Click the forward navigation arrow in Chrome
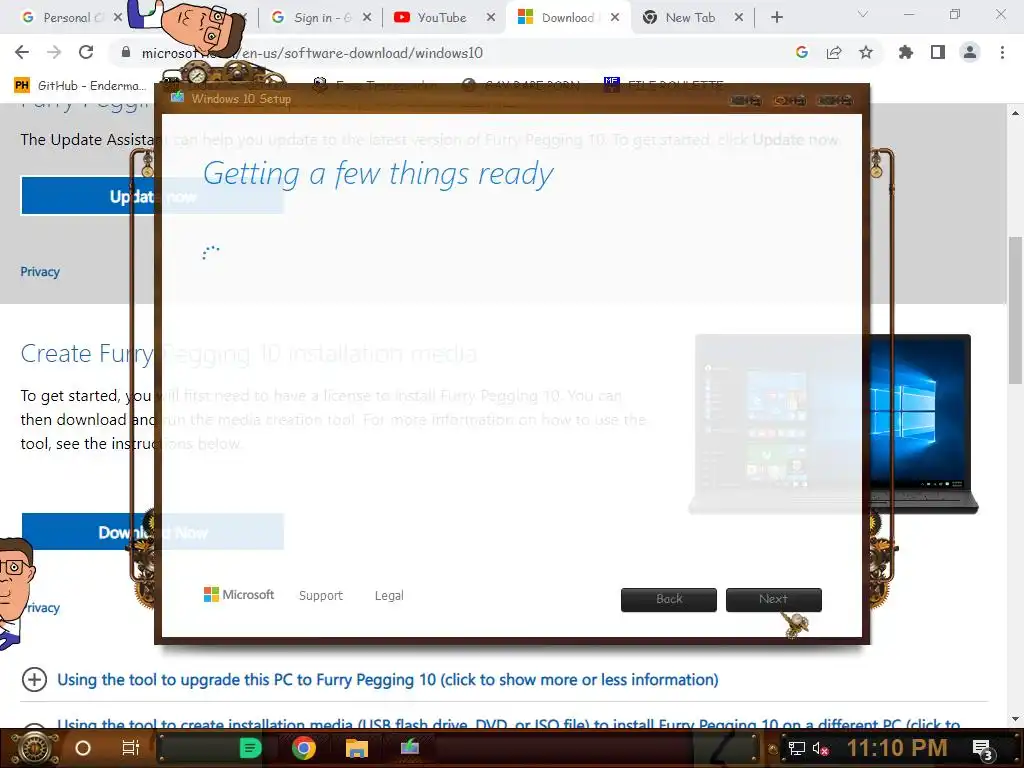 click(x=54, y=52)
